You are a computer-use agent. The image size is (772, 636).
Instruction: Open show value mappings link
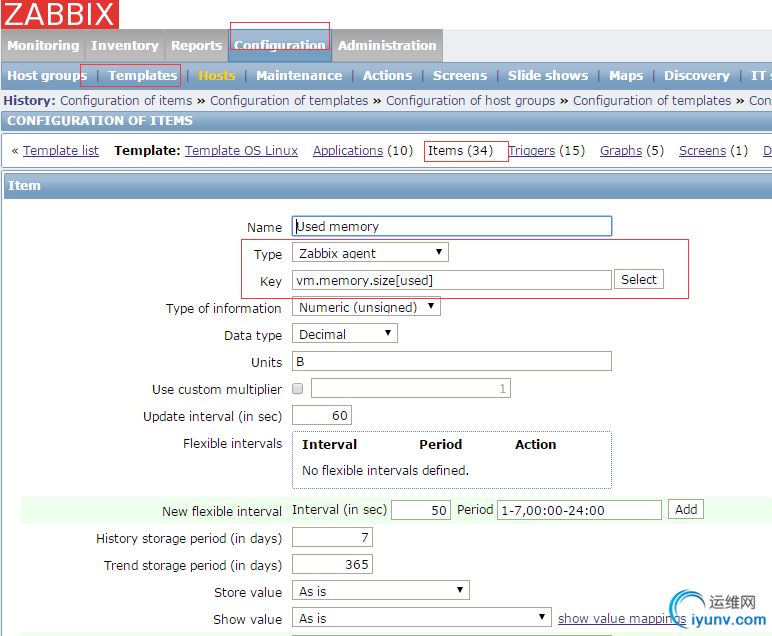[622, 618]
